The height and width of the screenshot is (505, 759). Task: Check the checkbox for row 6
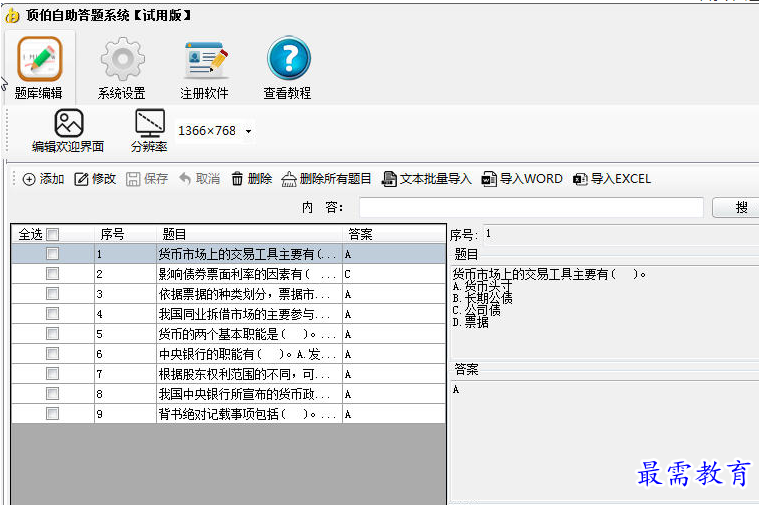[52, 354]
